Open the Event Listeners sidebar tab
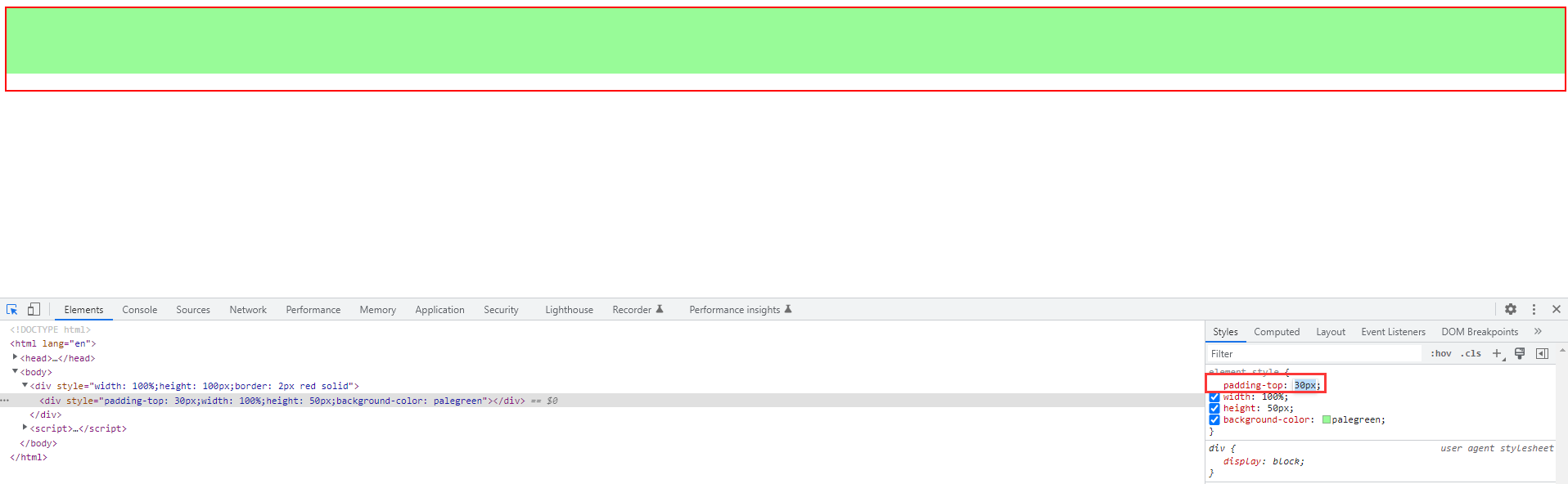The height and width of the screenshot is (484, 1568). pos(1393,332)
